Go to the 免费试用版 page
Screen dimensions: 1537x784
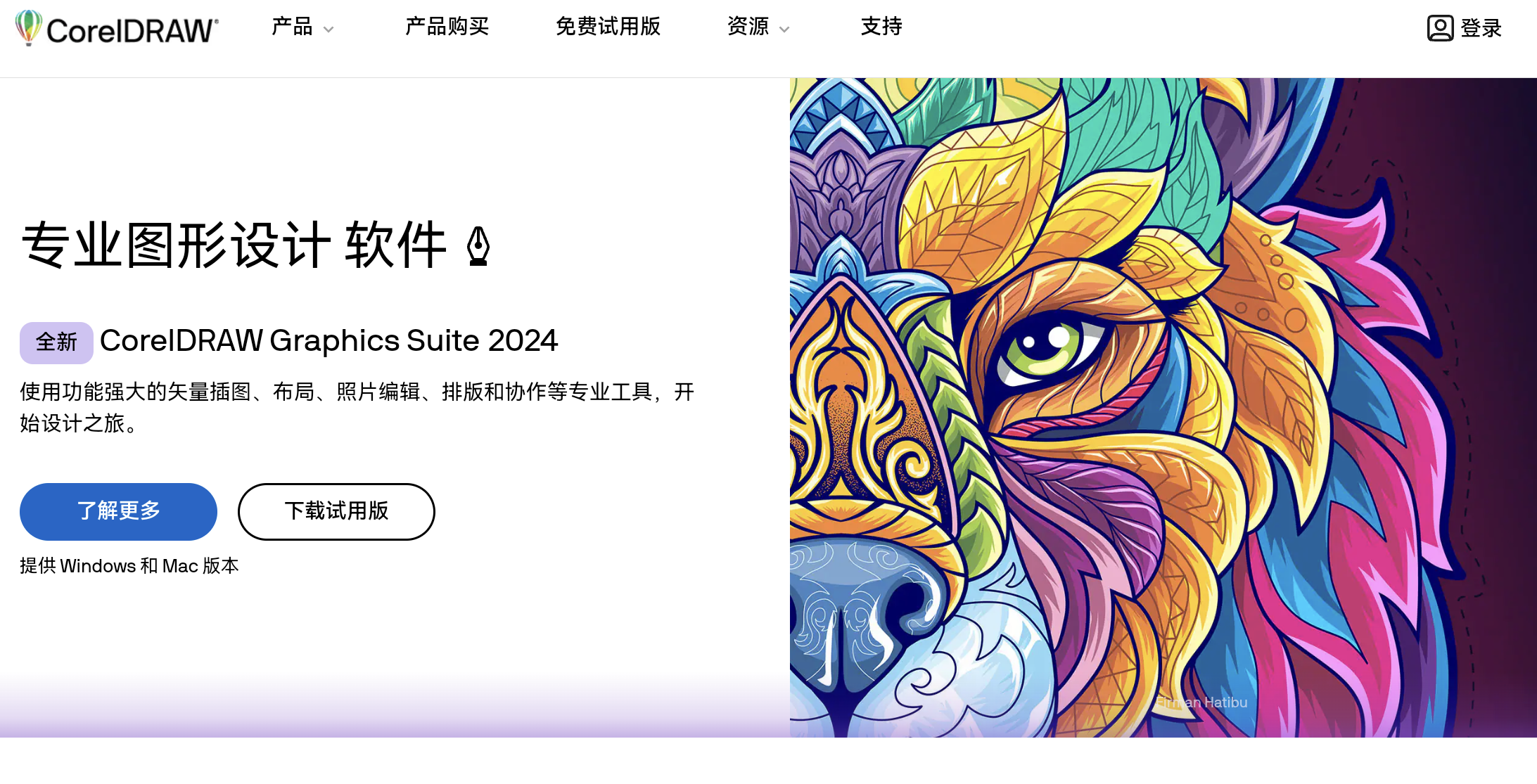(x=608, y=27)
